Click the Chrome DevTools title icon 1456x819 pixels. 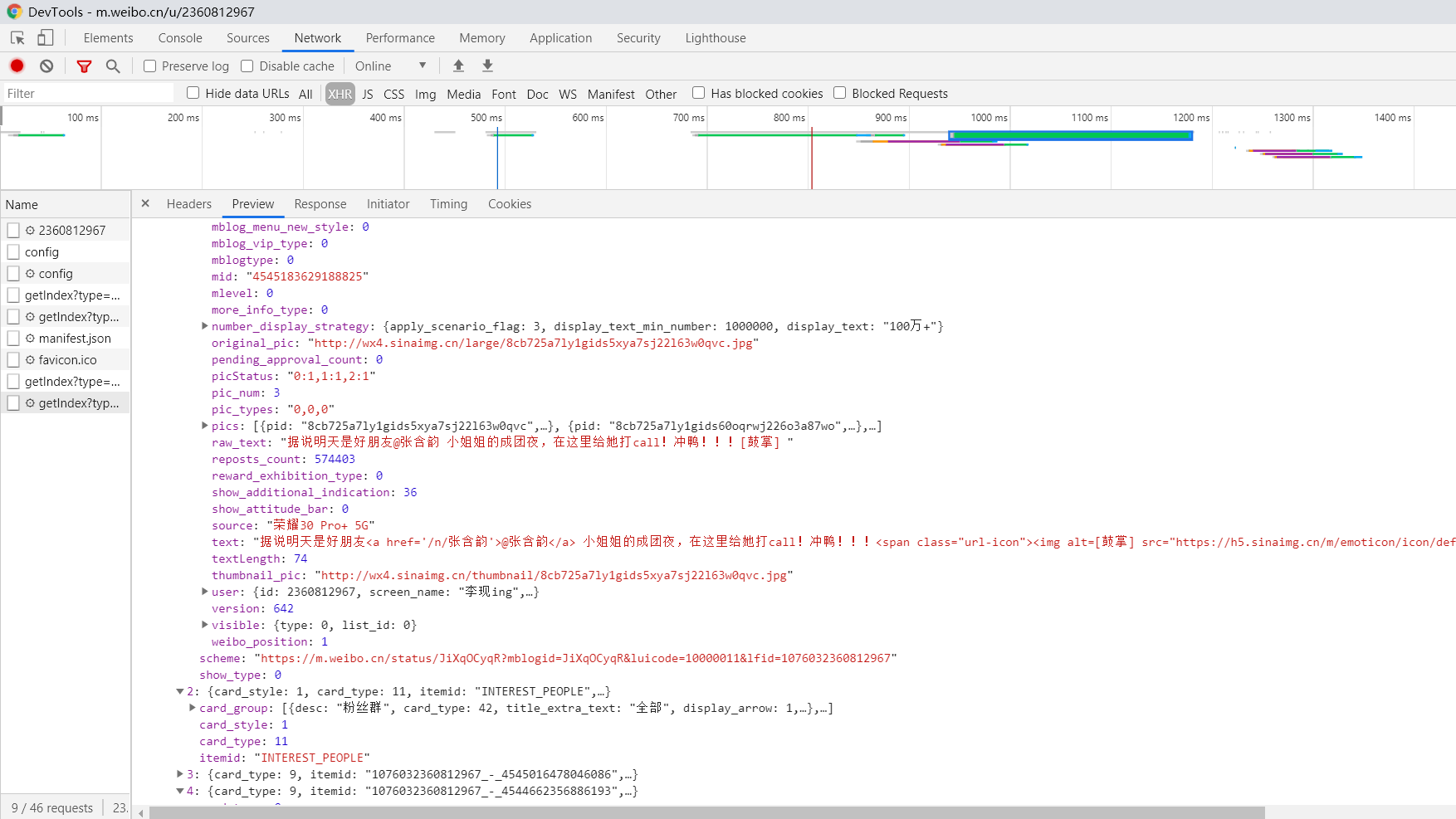[14, 12]
